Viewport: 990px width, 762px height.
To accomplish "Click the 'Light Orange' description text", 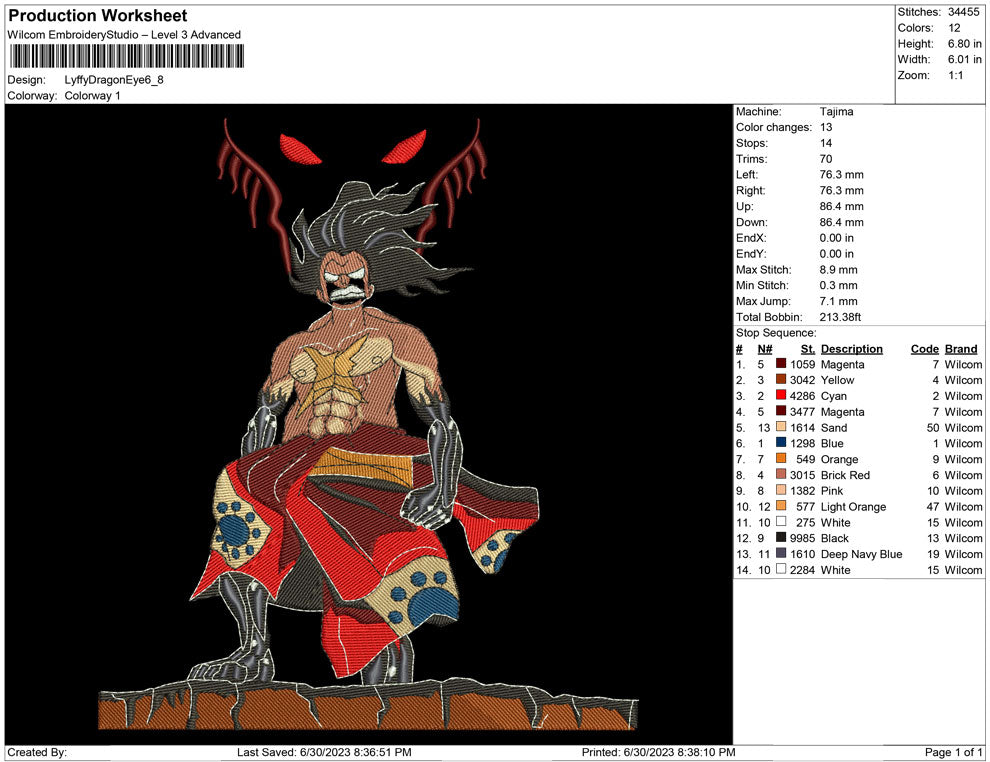I will tap(853, 506).
